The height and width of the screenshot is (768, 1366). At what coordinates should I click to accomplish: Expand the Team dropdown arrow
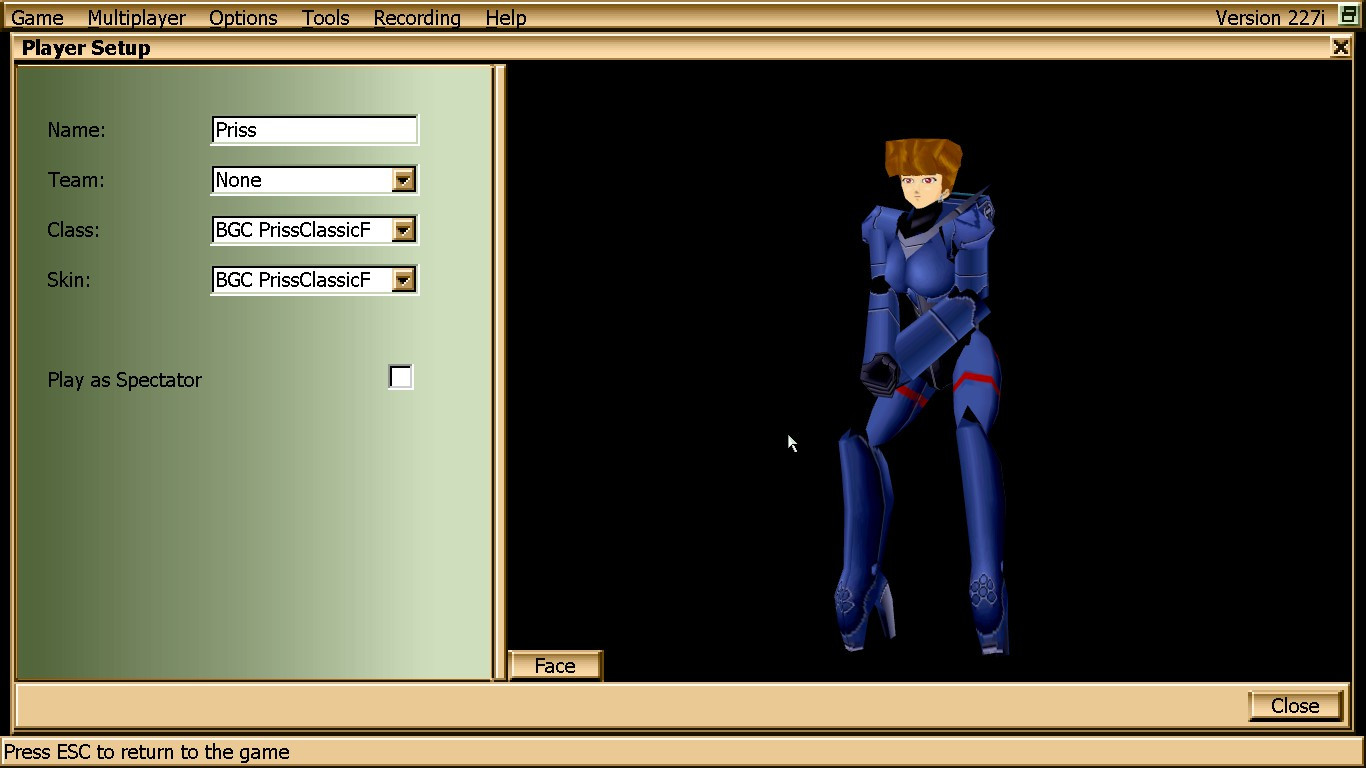click(x=403, y=180)
